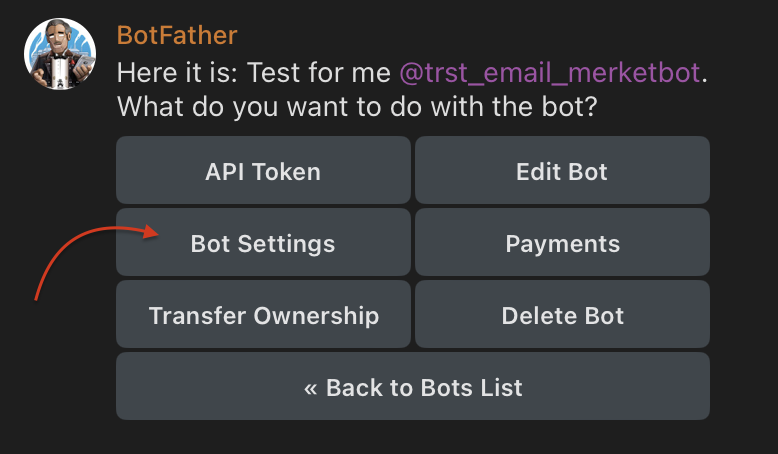Choose the Edit Bot button

coord(562,171)
